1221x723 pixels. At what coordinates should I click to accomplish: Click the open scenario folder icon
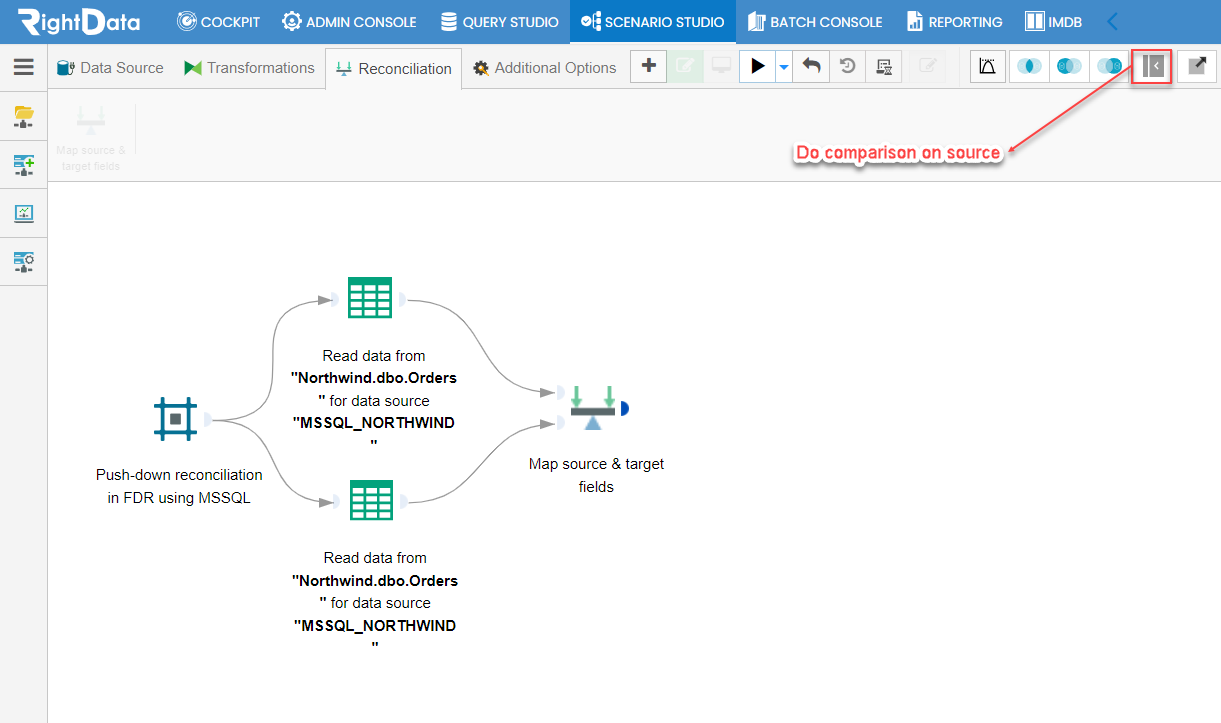point(23,117)
